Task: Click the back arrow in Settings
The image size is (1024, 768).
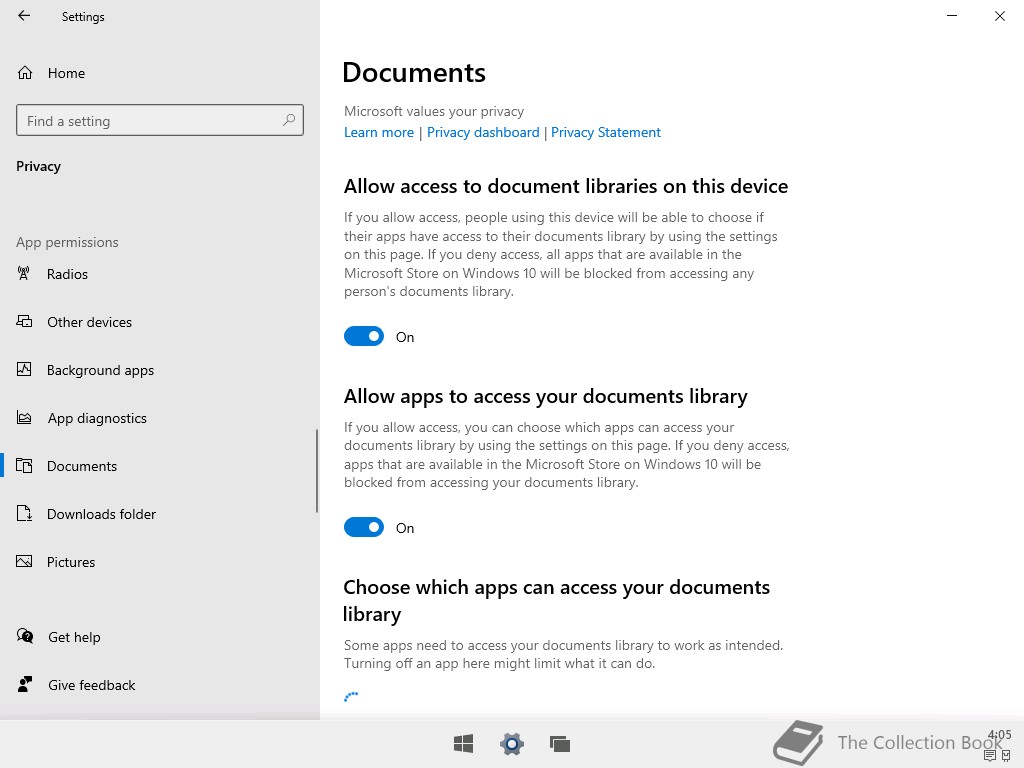Action: (x=24, y=16)
